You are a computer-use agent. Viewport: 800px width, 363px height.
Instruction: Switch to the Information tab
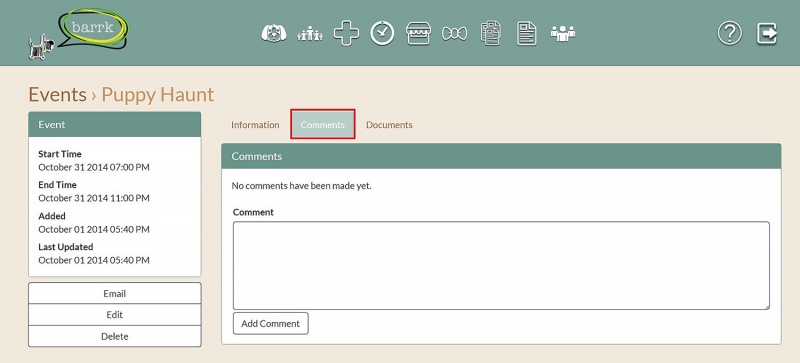255,125
